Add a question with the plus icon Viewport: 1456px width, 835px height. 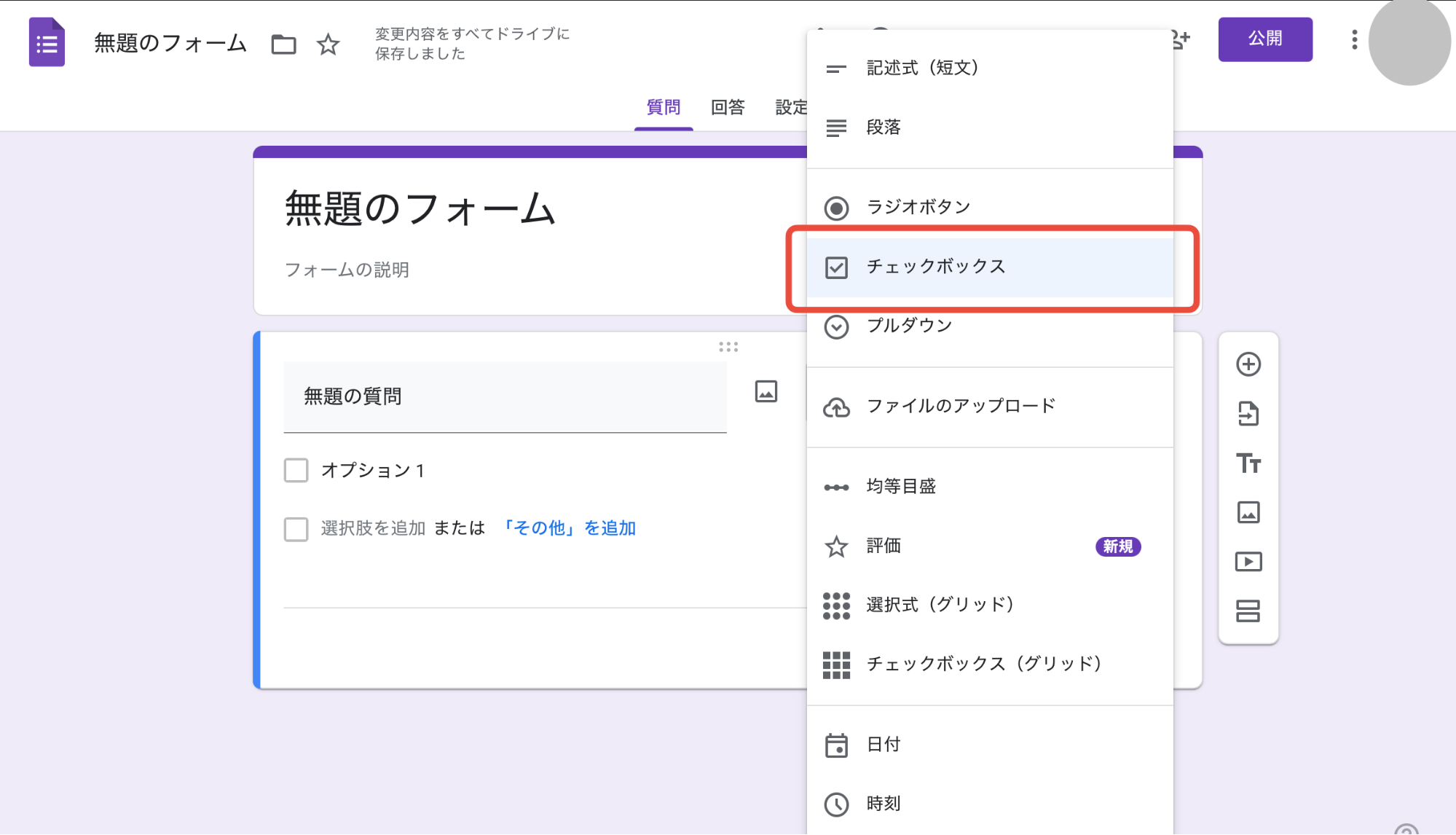pos(1248,364)
